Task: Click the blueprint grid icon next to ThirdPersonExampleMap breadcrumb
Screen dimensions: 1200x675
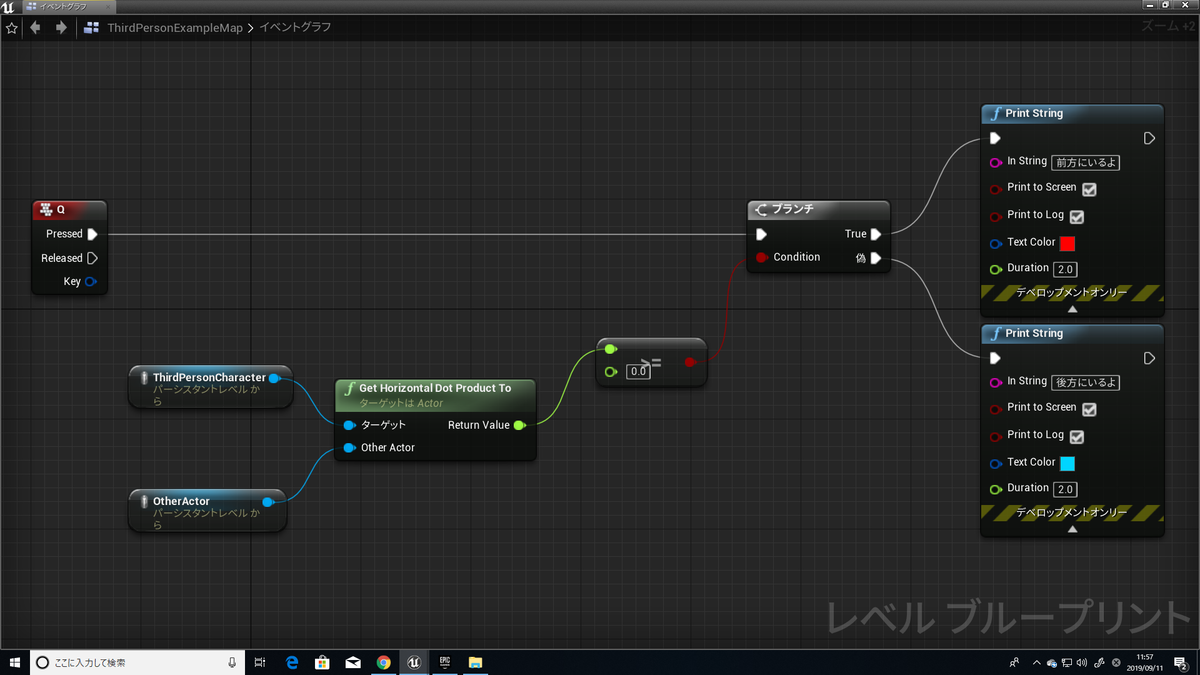Action: (x=91, y=28)
